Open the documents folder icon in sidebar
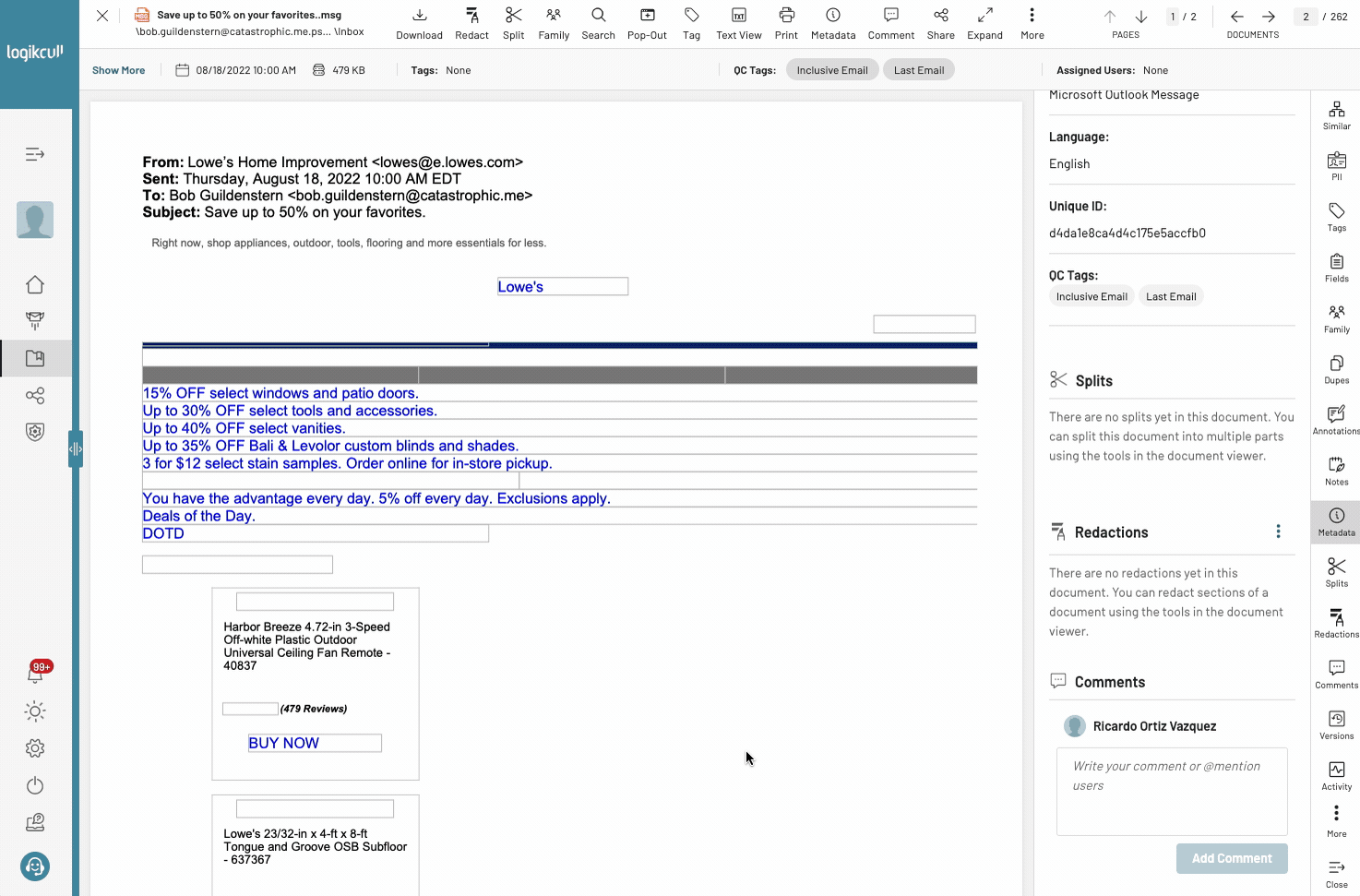1360x896 pixels. point(35,358)
